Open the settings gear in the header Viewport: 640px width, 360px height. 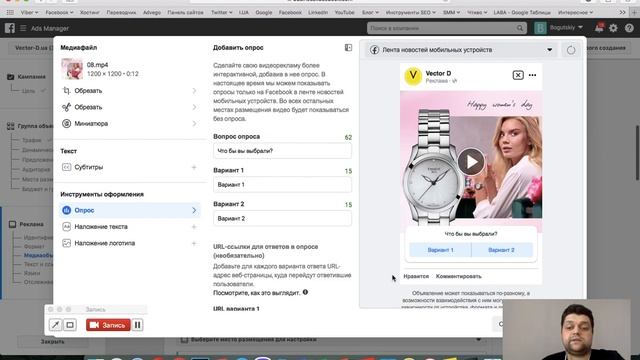coord(613,28)
